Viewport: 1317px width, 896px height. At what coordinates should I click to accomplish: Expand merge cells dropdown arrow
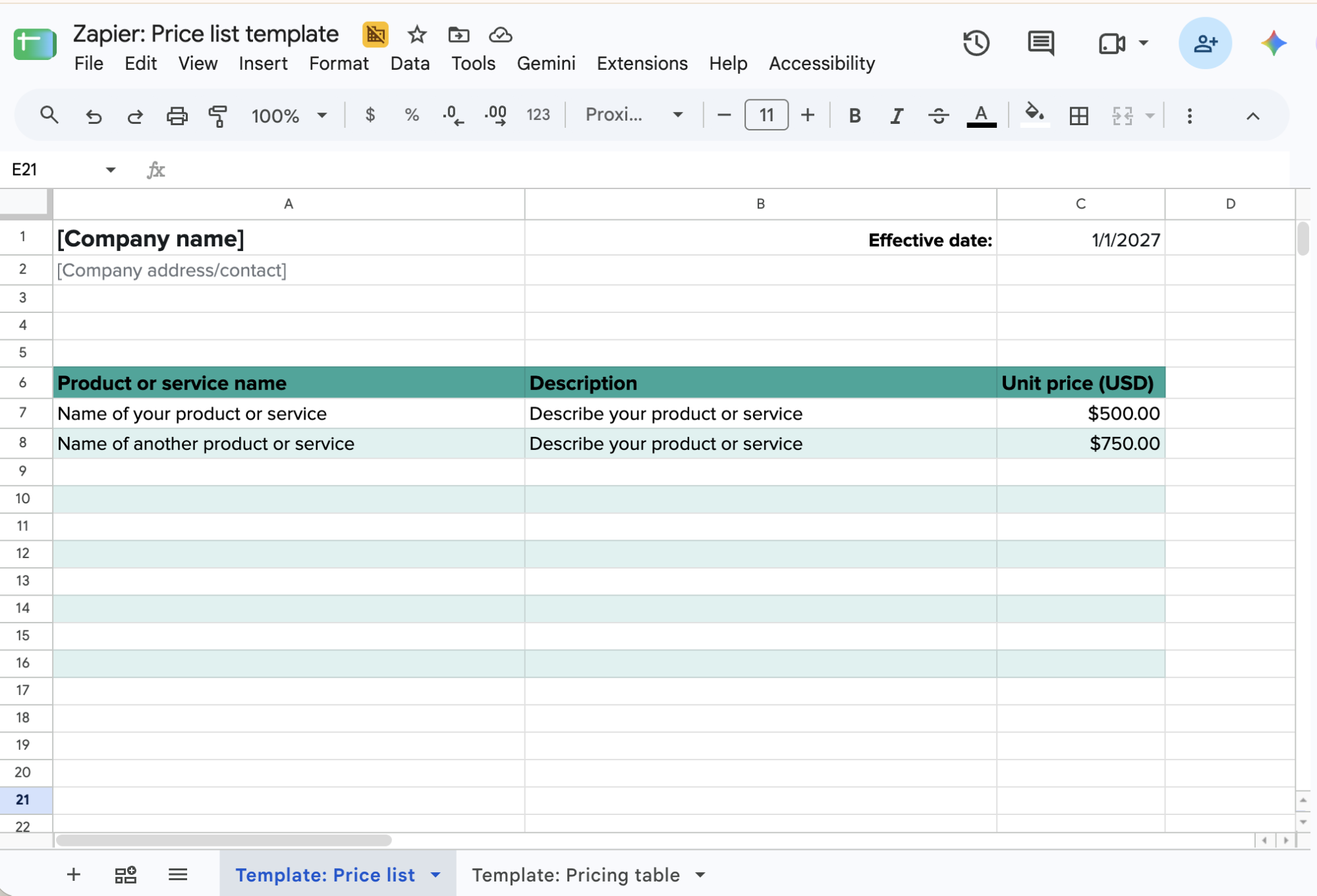tap(1150, 116)
